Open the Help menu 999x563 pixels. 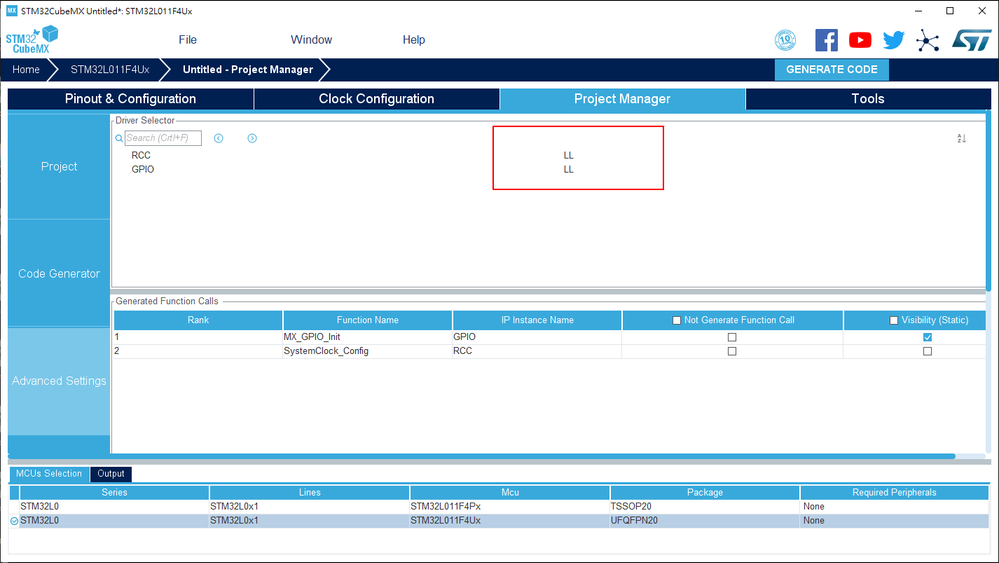(413, 39)
